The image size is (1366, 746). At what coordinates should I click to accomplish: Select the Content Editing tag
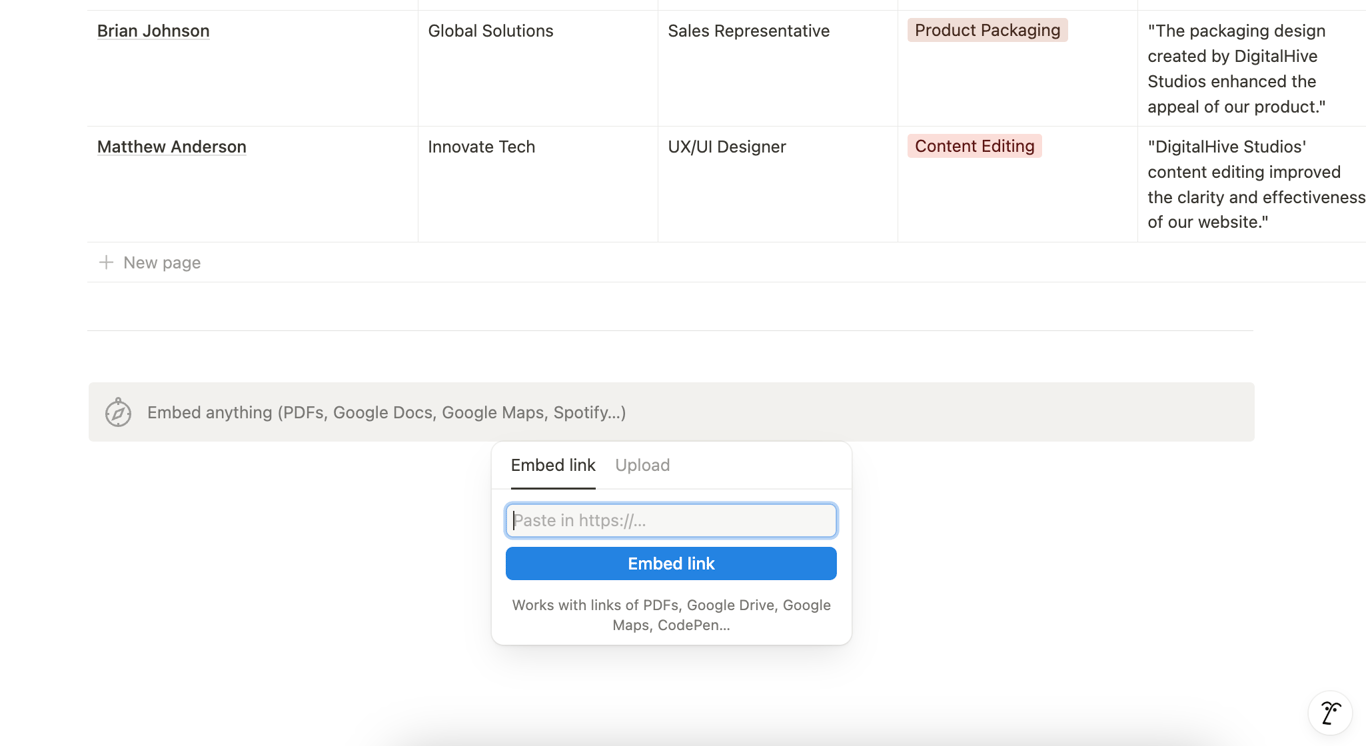tap(974, 146)
